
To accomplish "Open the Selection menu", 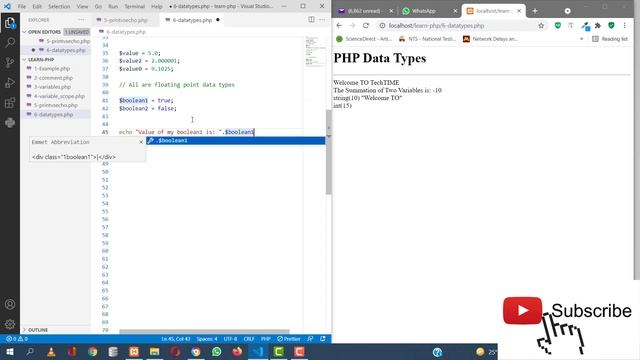I will coord(59,7).
